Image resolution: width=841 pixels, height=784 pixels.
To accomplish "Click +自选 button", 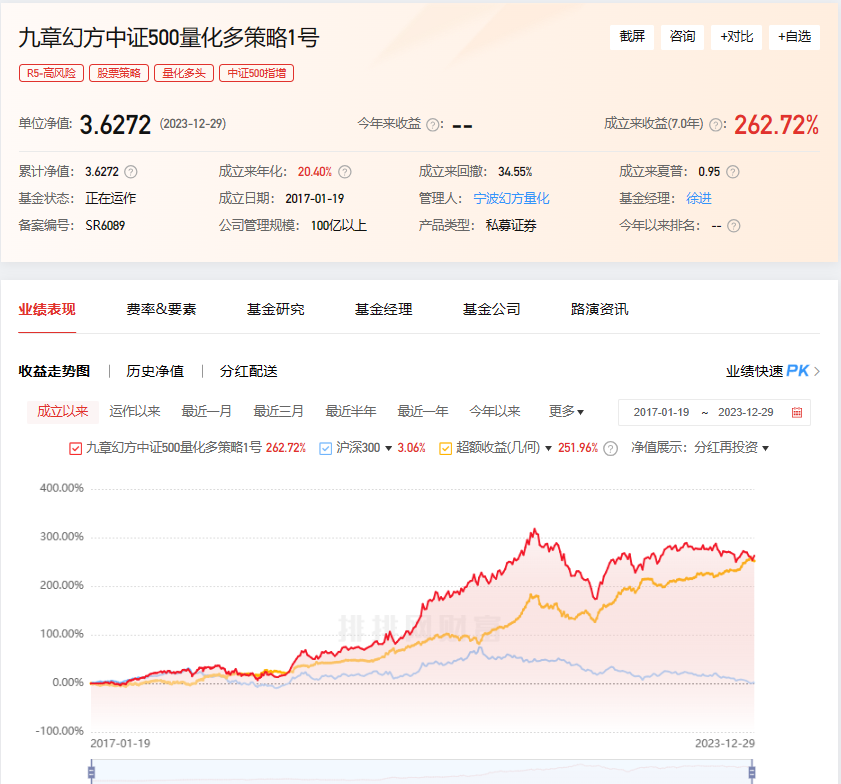I will (x=794, y=37).
